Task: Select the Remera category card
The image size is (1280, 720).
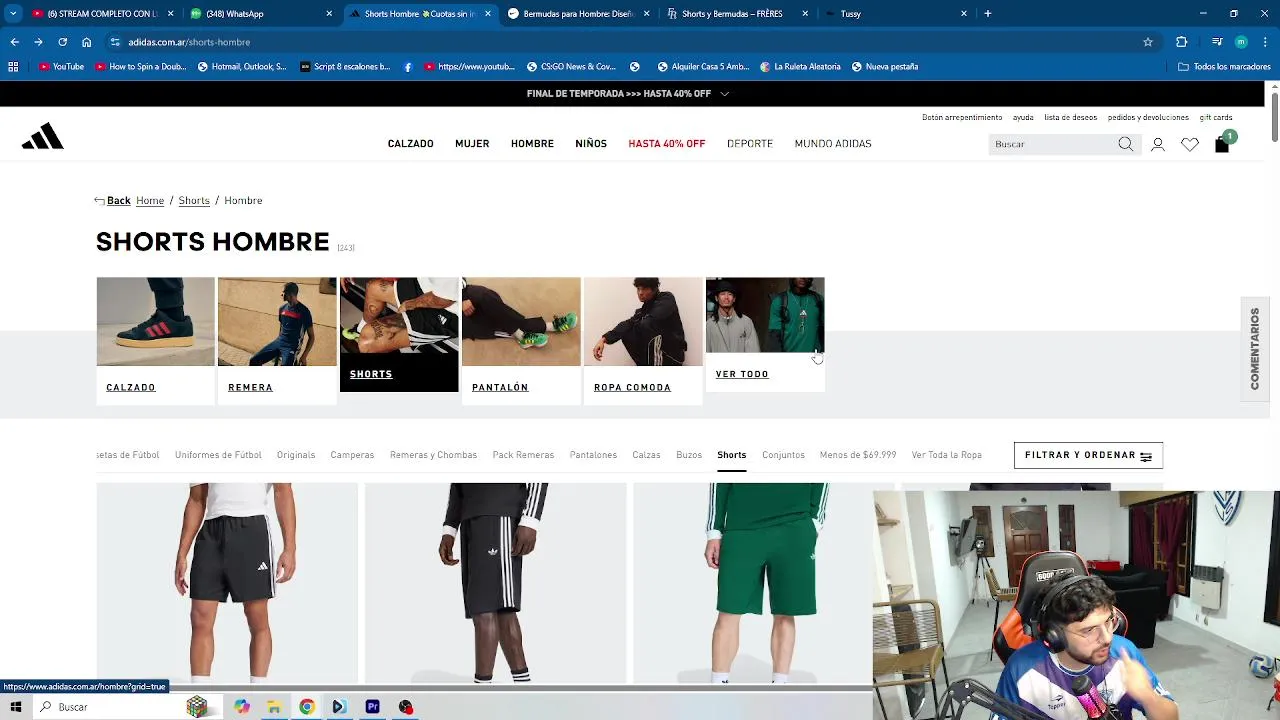Action: (277, 340)
